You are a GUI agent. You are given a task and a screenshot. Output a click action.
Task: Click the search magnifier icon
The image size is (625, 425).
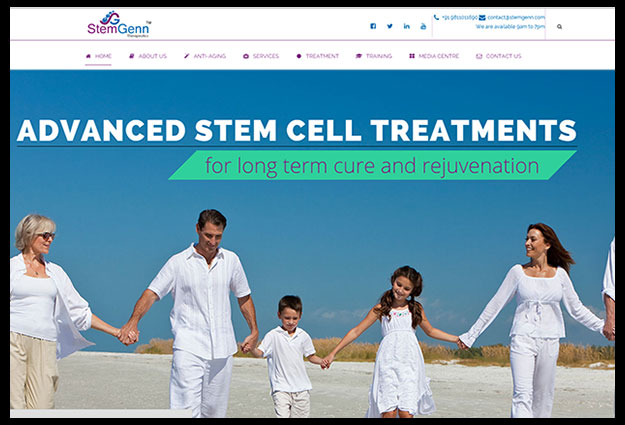click(560, 27)
